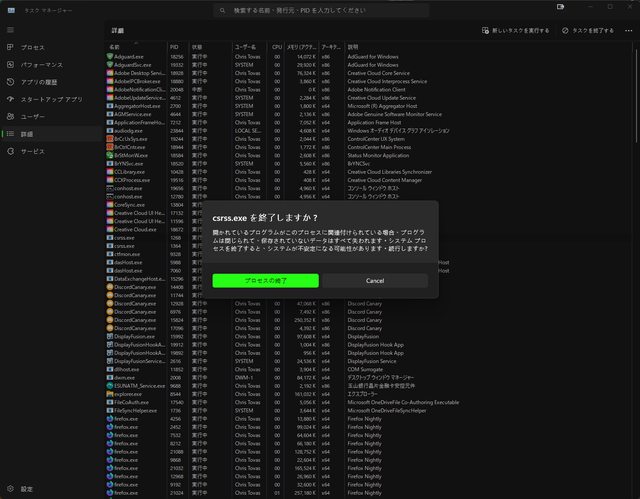Image resolution: width=640 pixels, height=499 pixels.
Task: Open the ユーザー (Users) page
Action: 32,116
